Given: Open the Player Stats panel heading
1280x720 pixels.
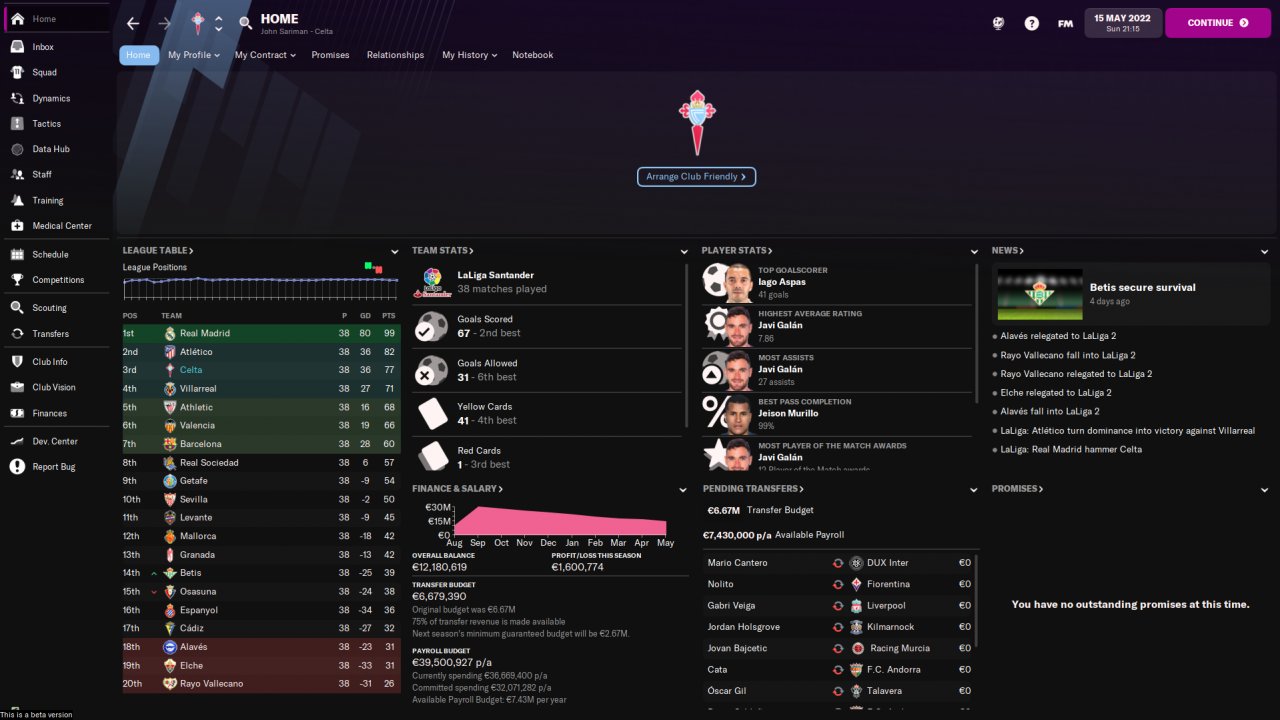Looking at the screenshot, I should click(737, 251).
